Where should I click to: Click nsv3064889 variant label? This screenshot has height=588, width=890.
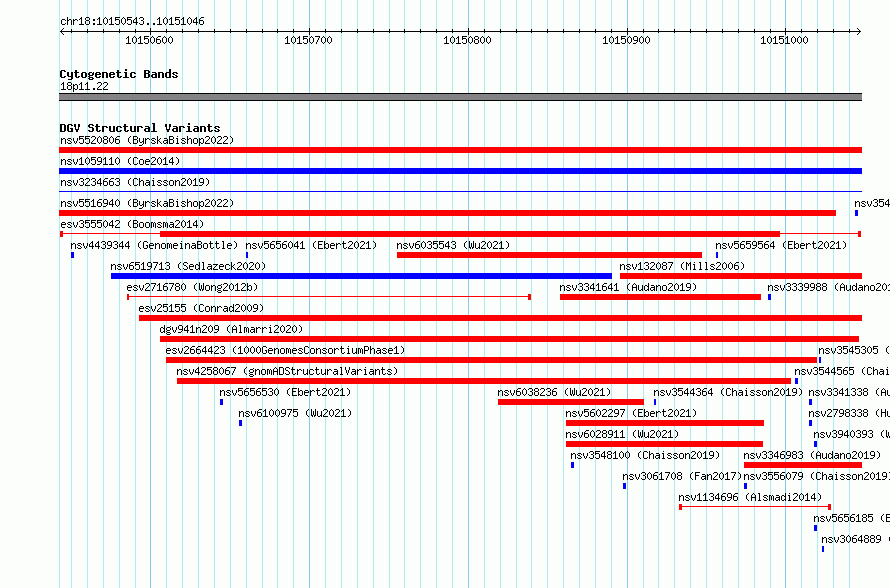click(x=855, y=539)
